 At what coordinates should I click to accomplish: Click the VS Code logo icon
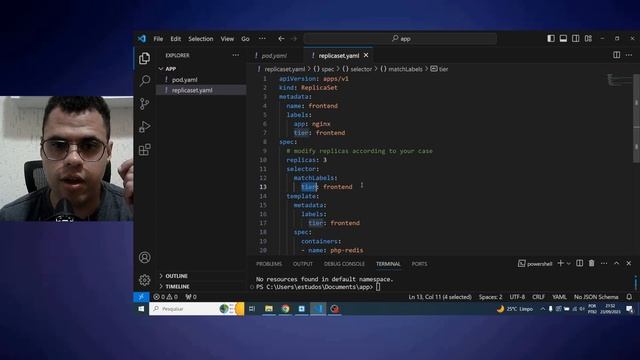[x=142, y=38]
